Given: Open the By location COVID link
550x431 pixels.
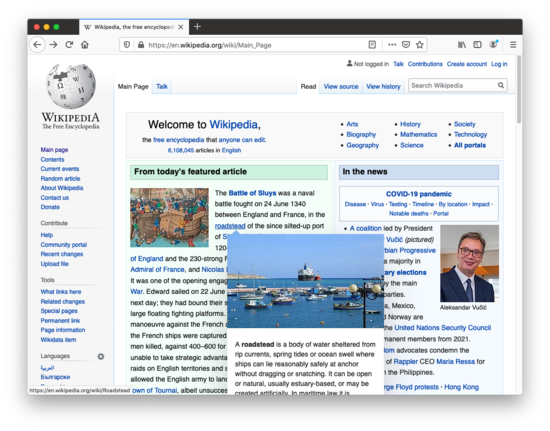Looking at the screenshot, I should (453, 204).
